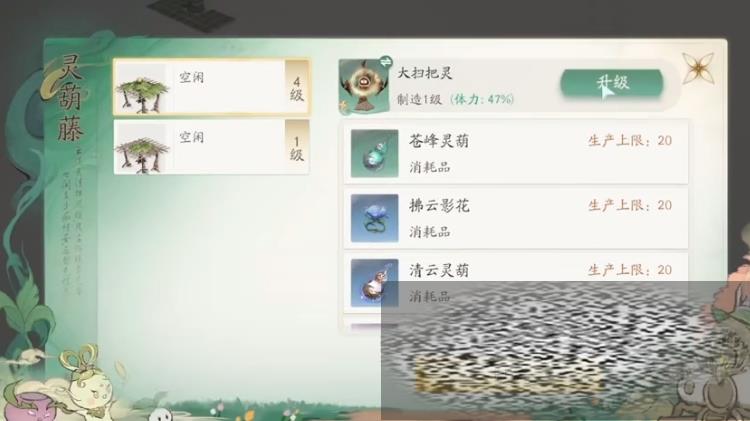The height and width of the screenshot is (421, 750).
Task: Open the 苍峰灵葫 recipe row
Action: coord(516,153)
